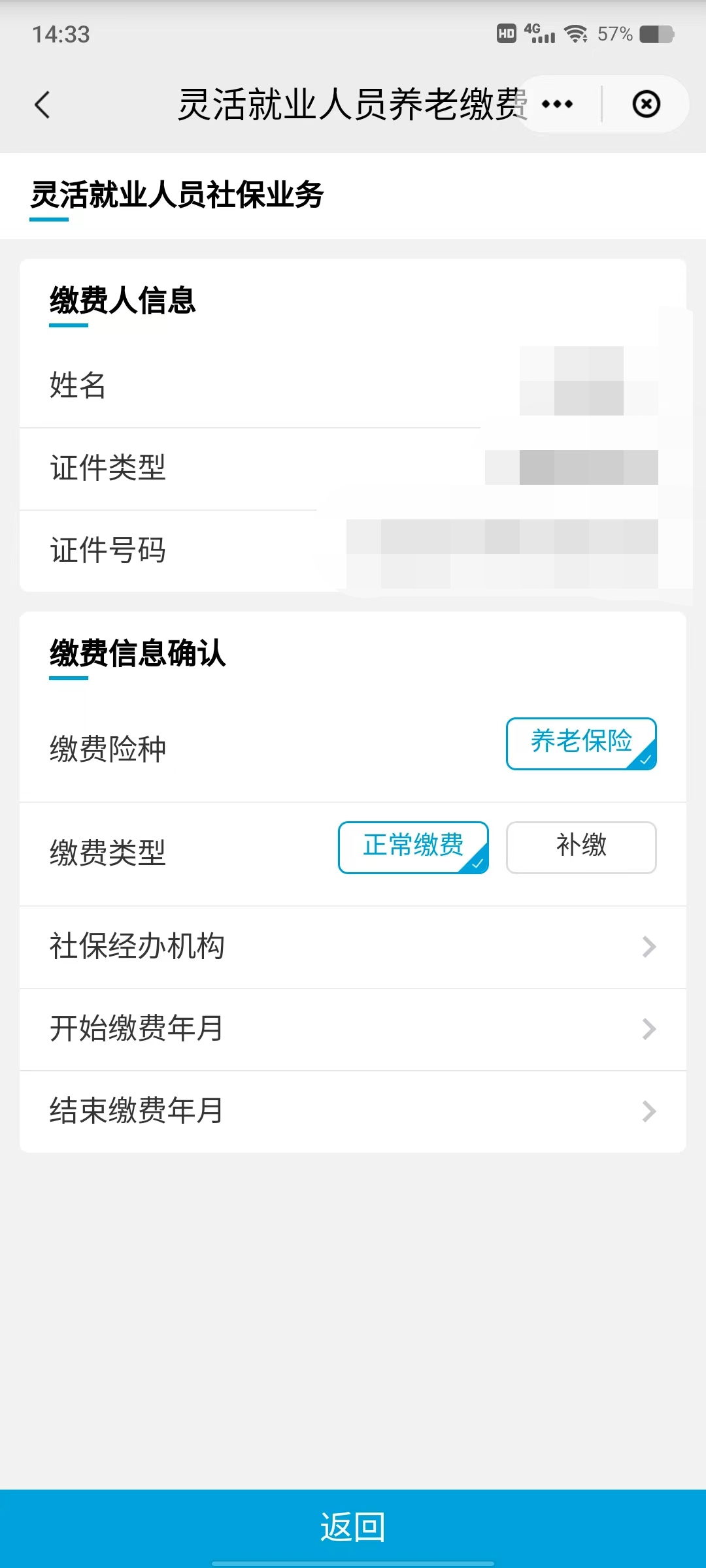
Task: Tap the back arrow icon
Action: 42,105
